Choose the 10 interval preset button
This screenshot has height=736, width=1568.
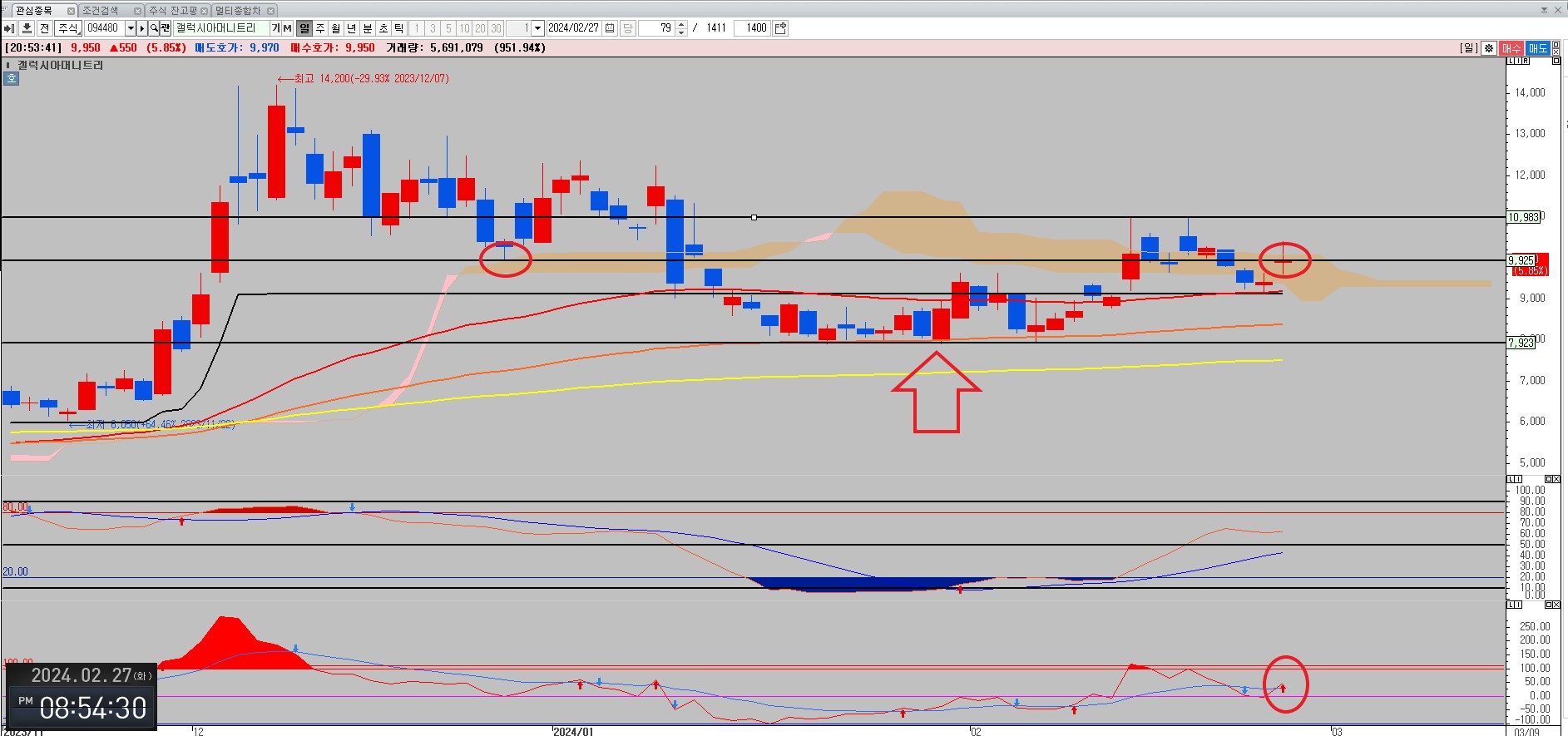click(x=464, y=28)
